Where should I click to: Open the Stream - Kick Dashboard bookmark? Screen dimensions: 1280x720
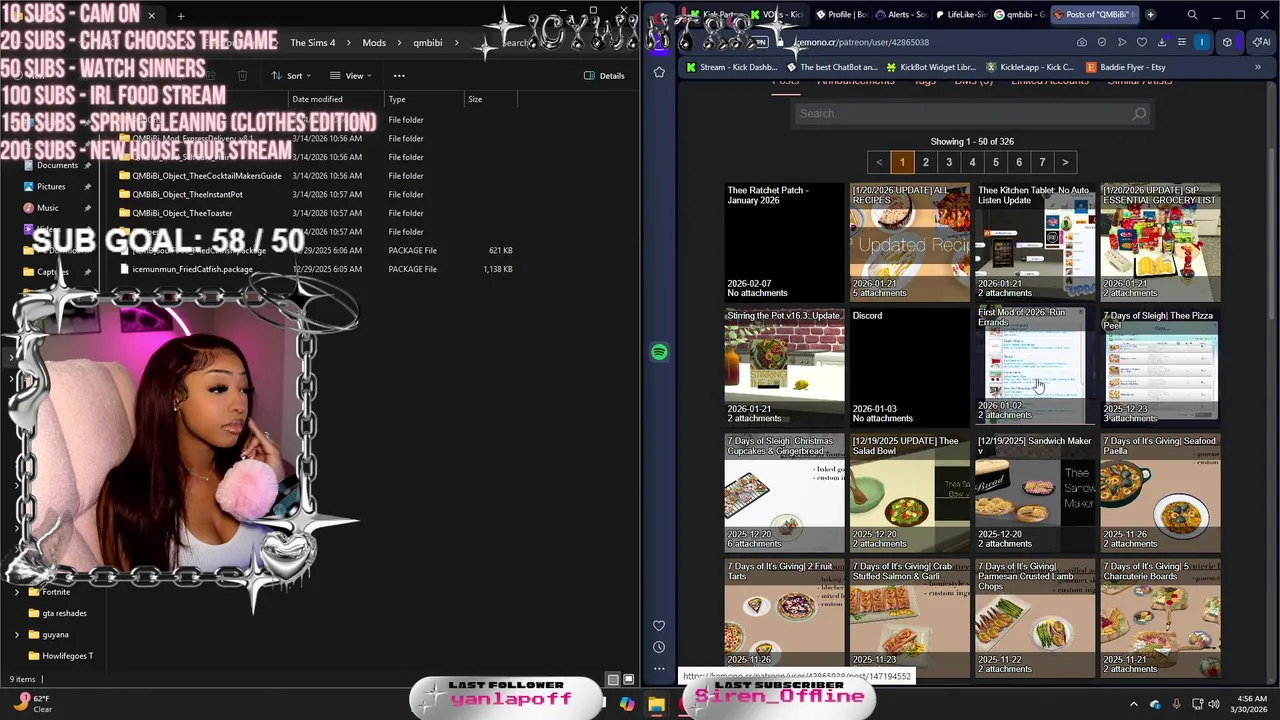(x=731, y=67)
